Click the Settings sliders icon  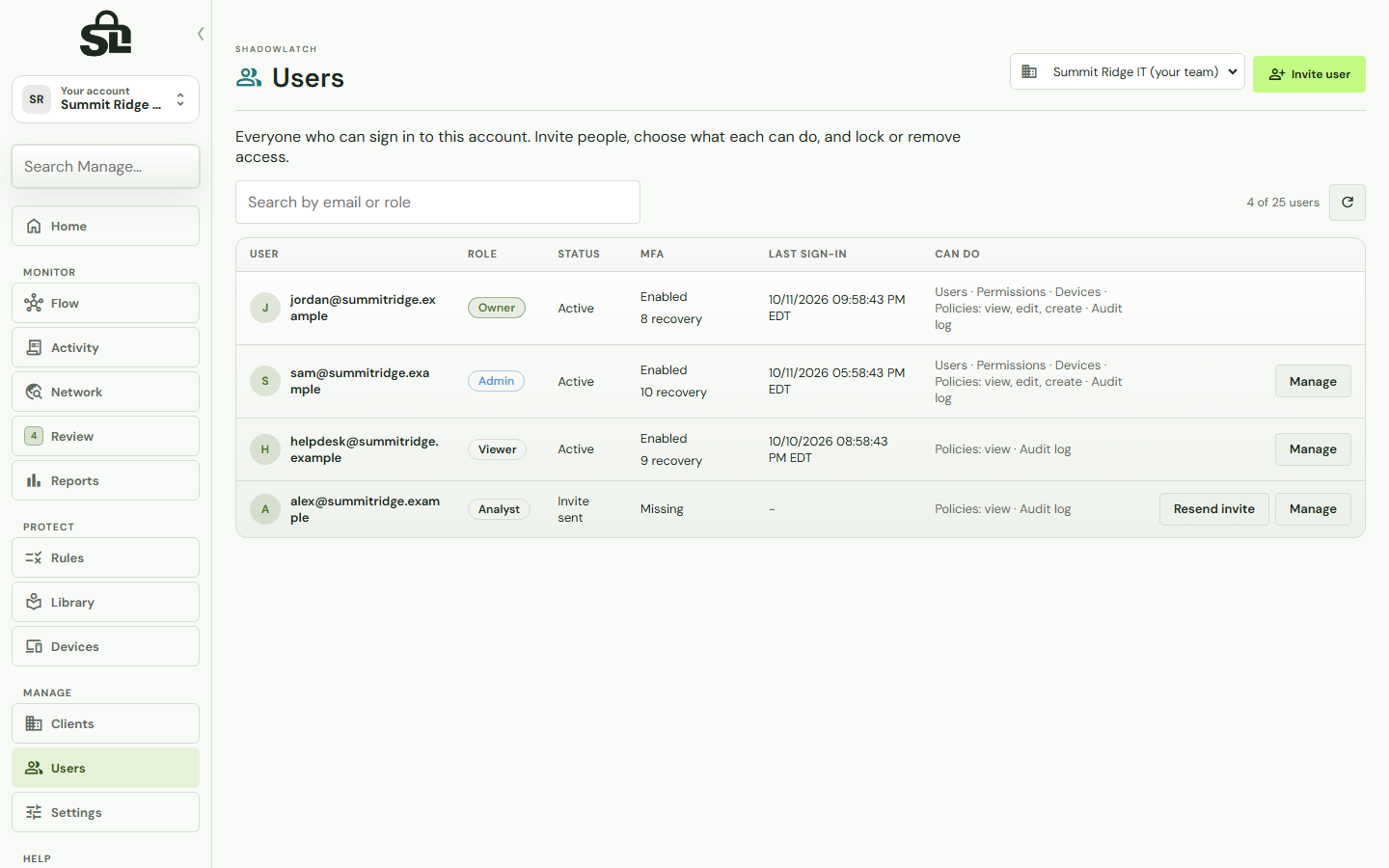coord(34,812)
